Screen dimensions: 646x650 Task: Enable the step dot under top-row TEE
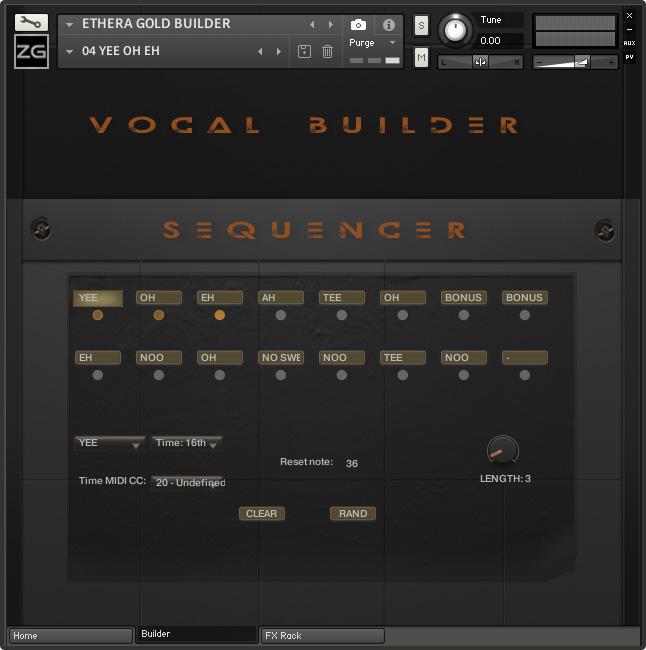coord(342,315)
